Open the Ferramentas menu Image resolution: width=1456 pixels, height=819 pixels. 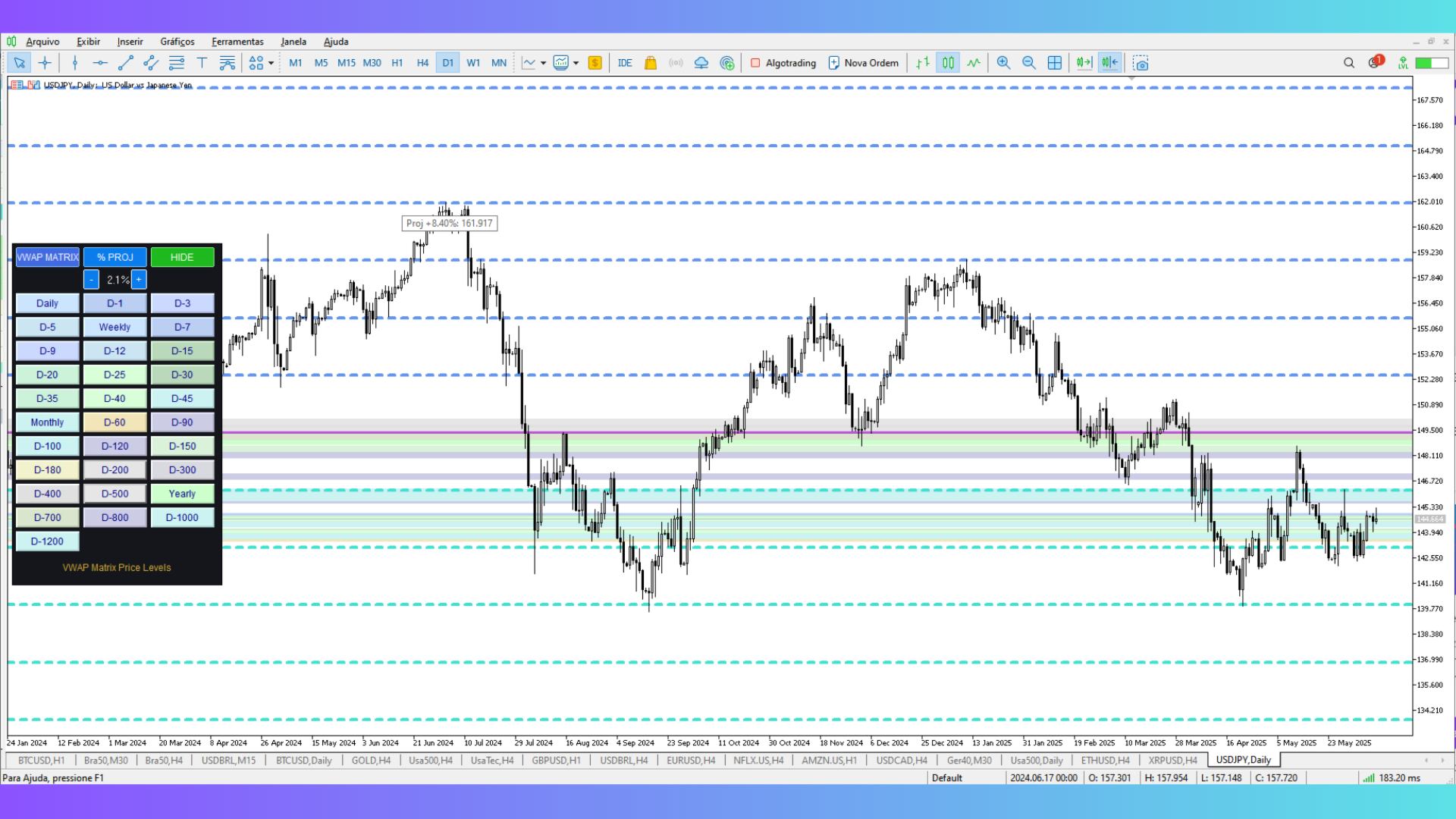tap(237, 42)
